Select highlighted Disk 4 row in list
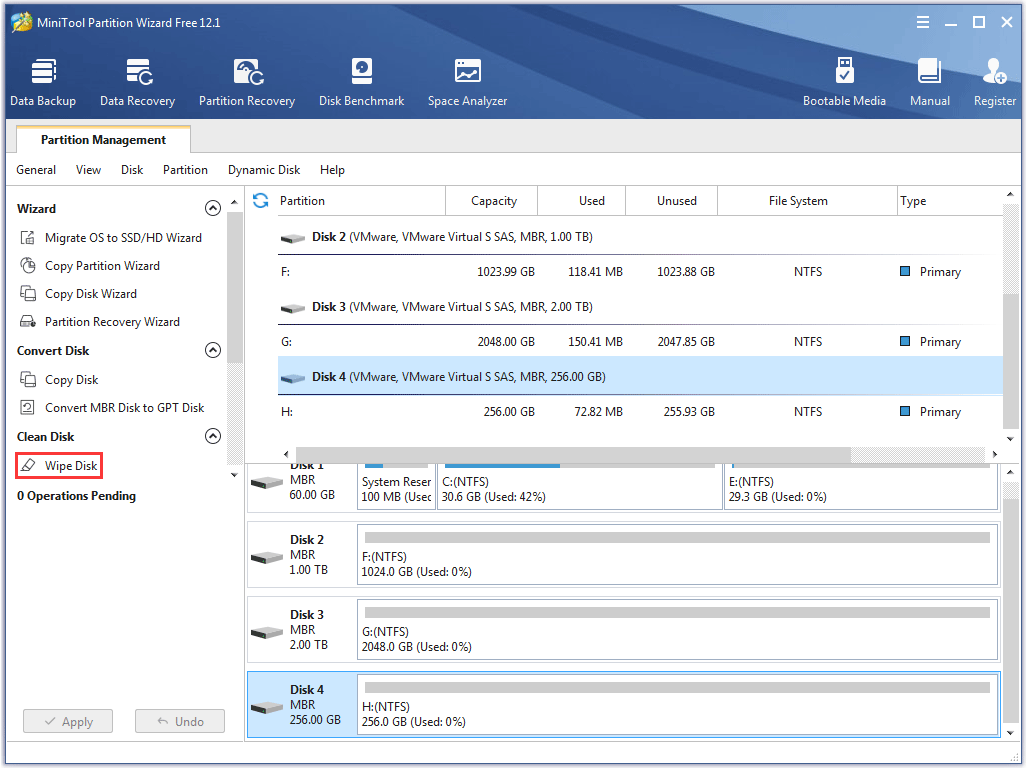This screenshot has height=768, width=1027. pyautogui.click(x=640, y=376)
